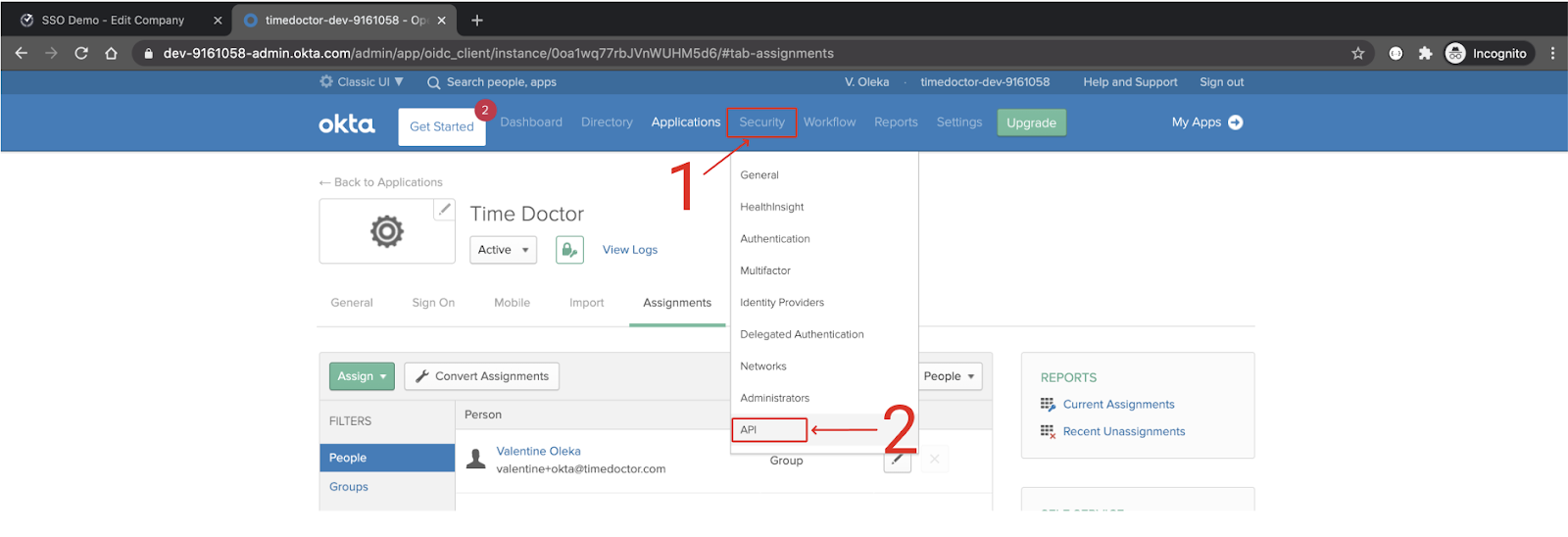1568x537 pixels.
Task: Open the browser home page
Action: [x=111, y=53]
